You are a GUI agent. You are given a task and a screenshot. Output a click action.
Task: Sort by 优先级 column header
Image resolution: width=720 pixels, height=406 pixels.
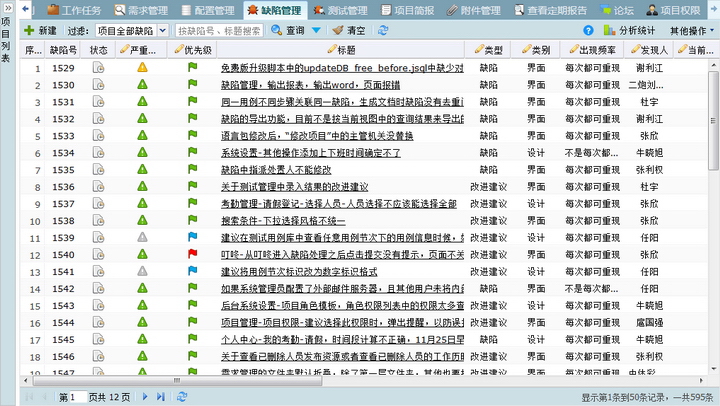click(193, 50)
